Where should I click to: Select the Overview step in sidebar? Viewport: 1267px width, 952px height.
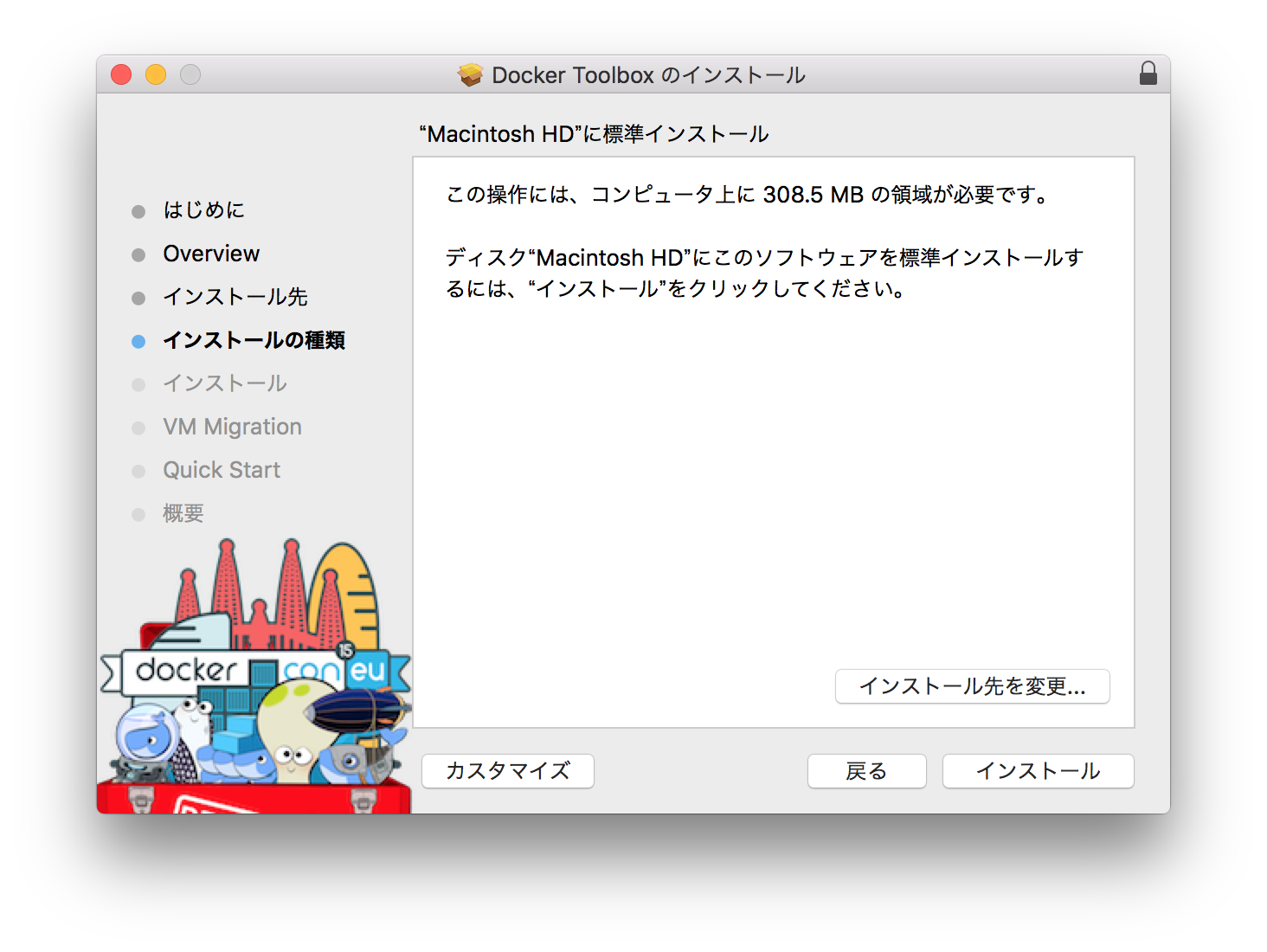[x=211, y=254]
